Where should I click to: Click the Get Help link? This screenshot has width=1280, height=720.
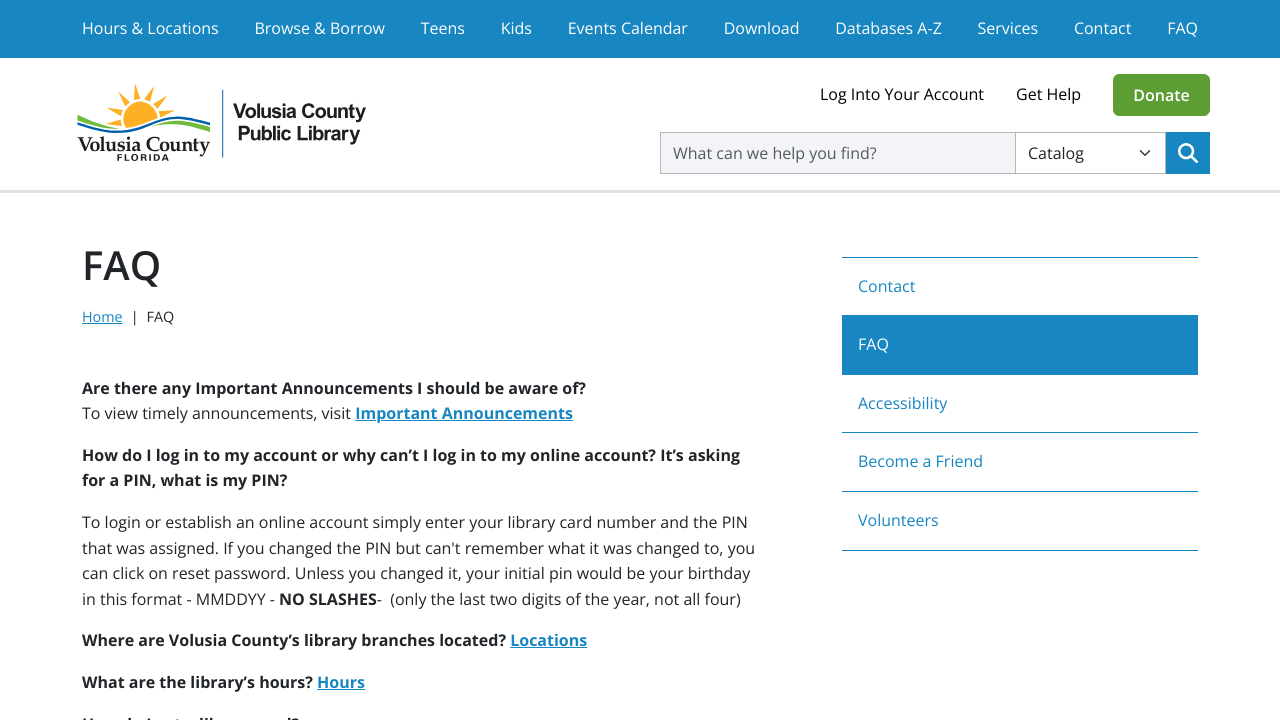pyautogui.click(x=1048, y=93)
